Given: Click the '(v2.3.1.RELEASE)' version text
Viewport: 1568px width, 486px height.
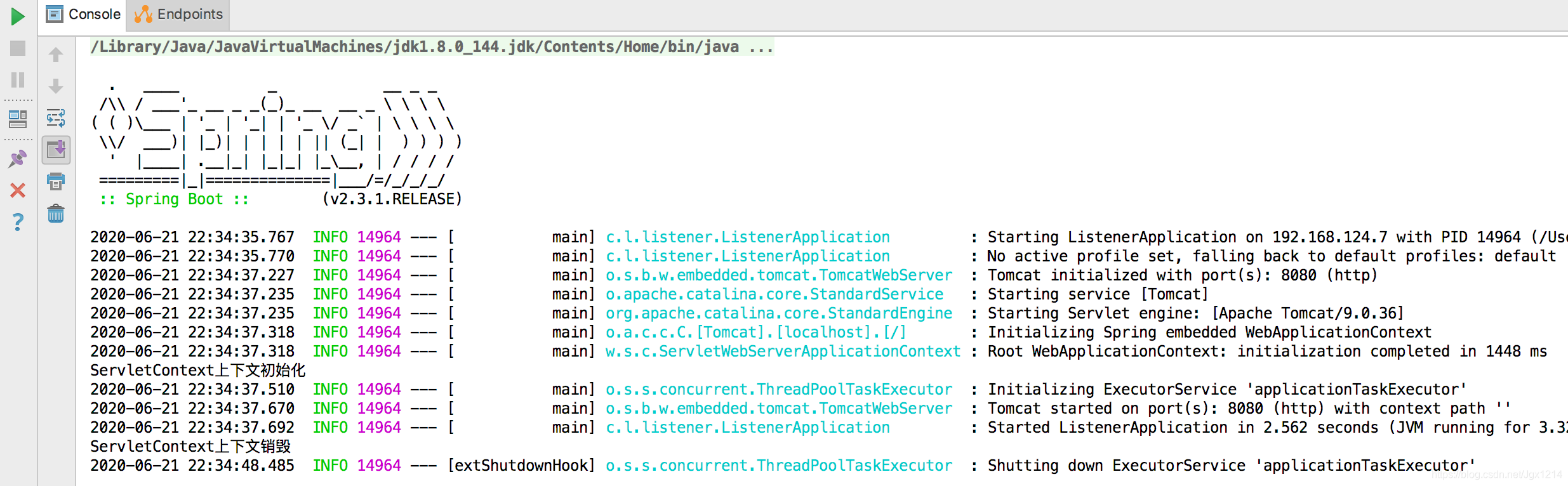Looking at the screenshot, I should coord(392,199).
